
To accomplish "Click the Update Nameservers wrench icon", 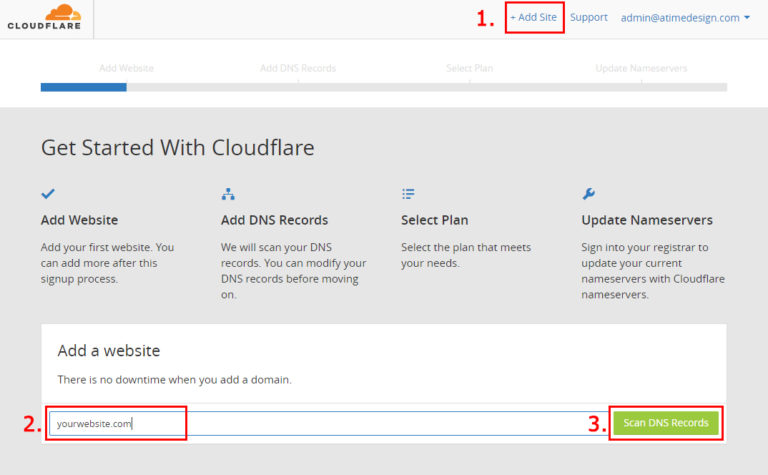I will click(x=588, y=194).
